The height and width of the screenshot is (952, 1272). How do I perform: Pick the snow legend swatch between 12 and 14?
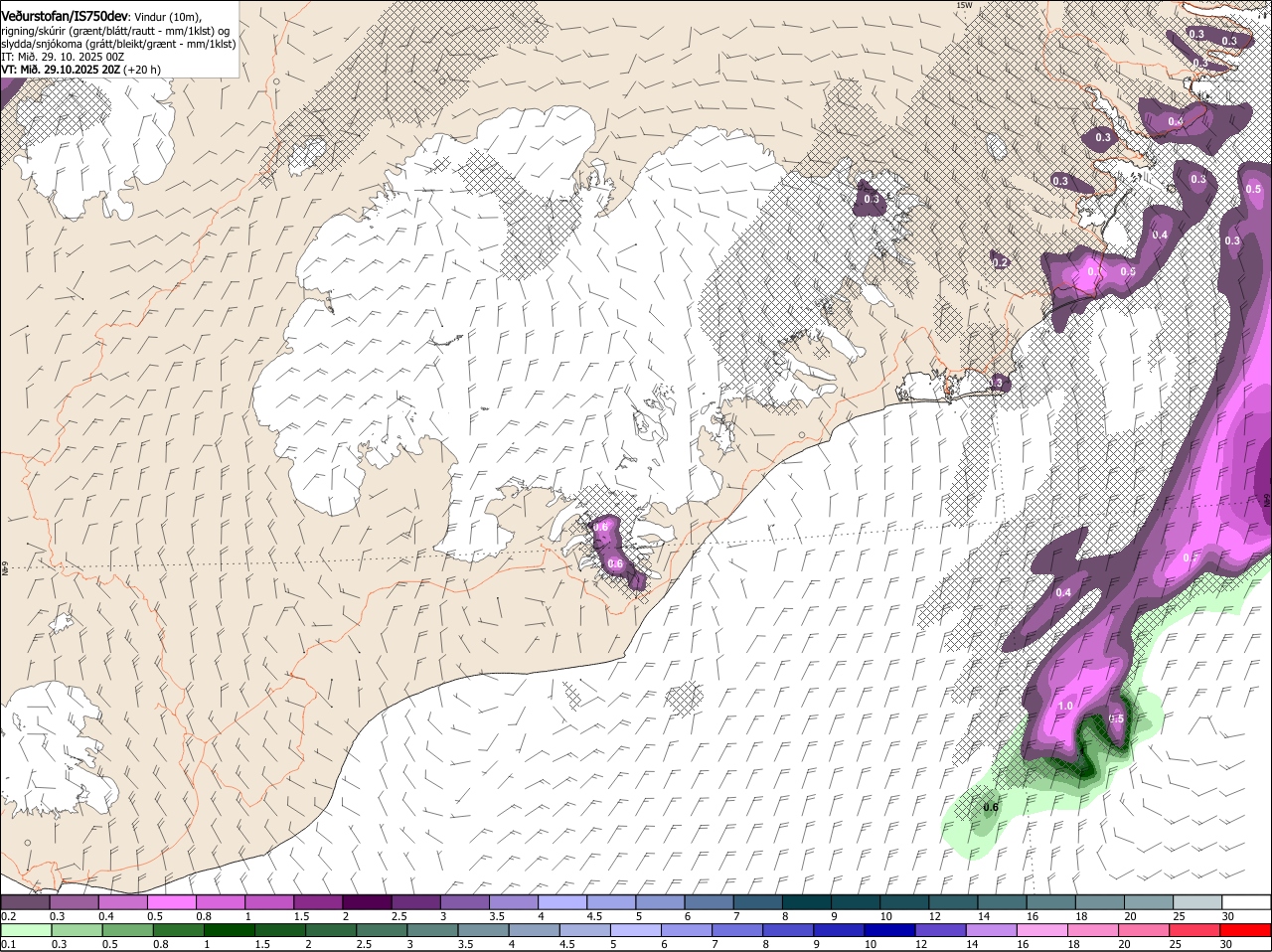pyautogui.click(x=953, y=901)
